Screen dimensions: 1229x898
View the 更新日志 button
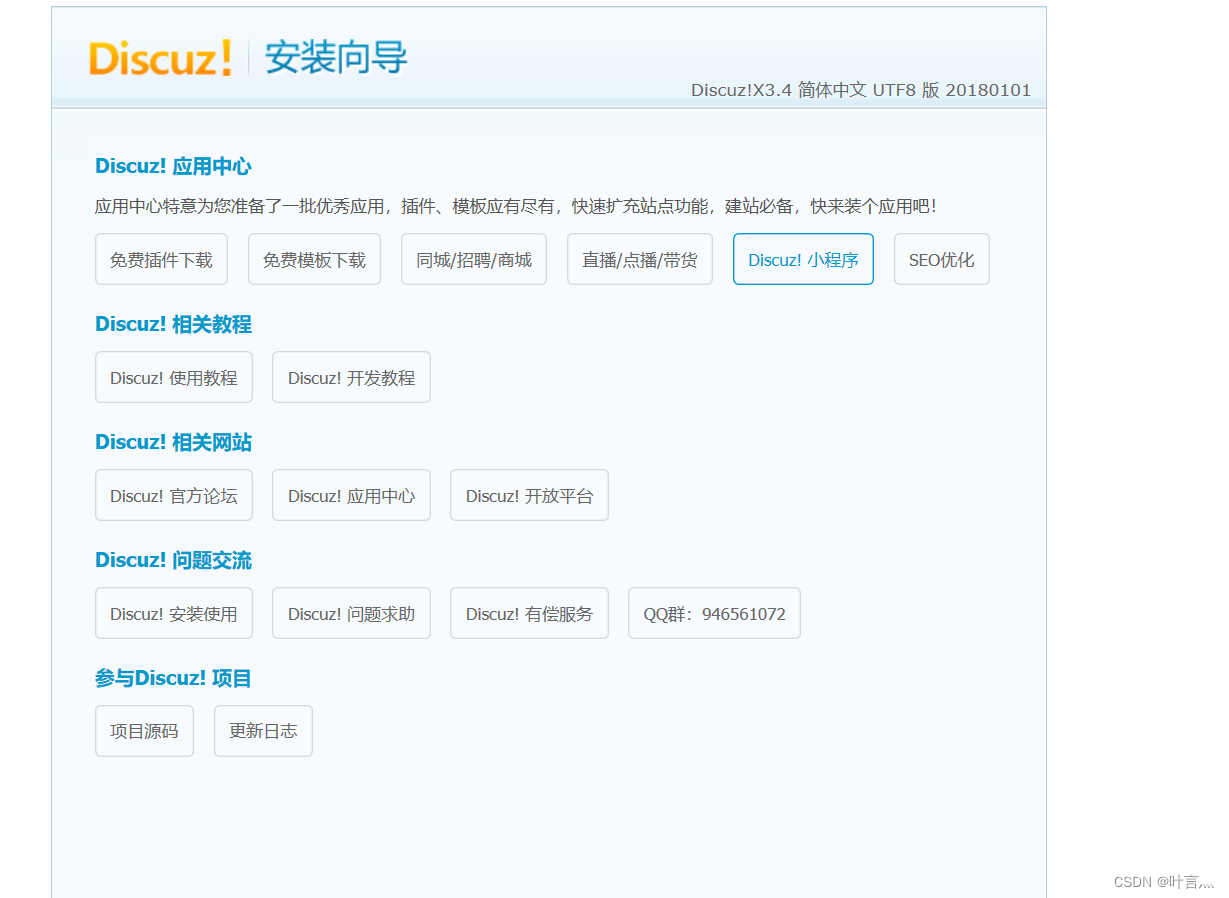point(263,732)
